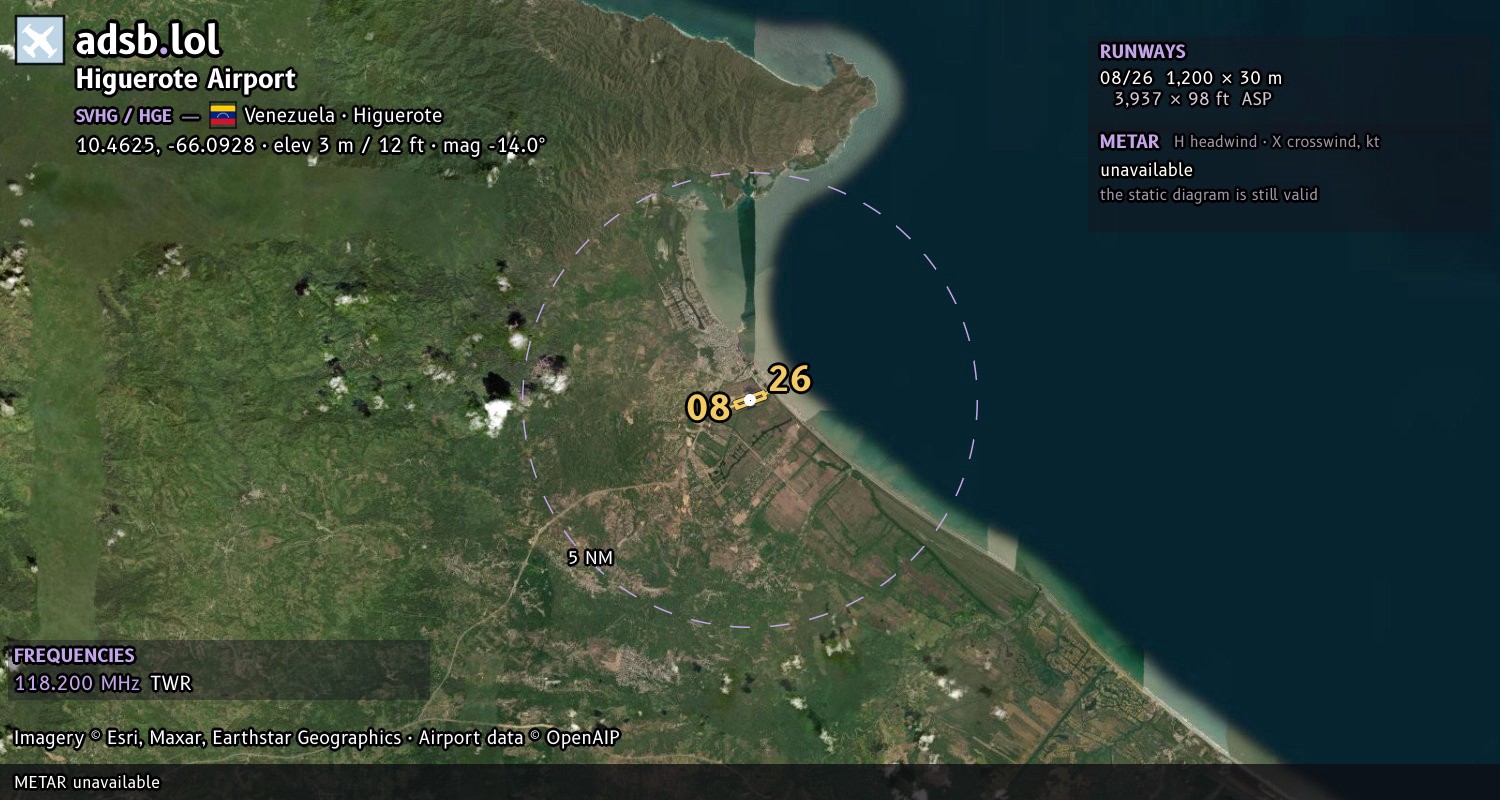The image size is (1500, 800).
Task: Click the "RUNWAYS" panel heading
Action: pos(1143,52)
